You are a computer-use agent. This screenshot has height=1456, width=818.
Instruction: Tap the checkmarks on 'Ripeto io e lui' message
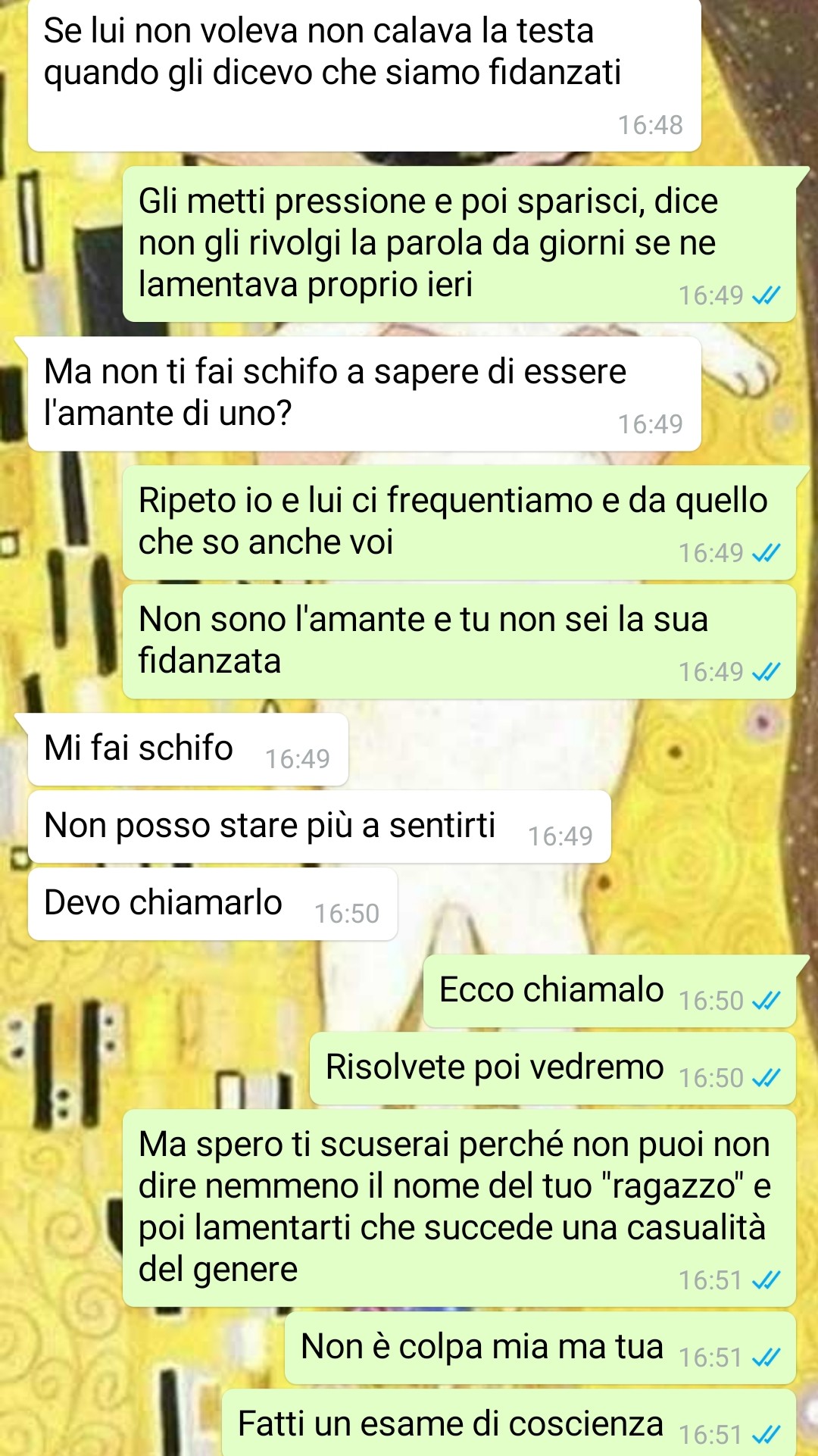point(766,554)
